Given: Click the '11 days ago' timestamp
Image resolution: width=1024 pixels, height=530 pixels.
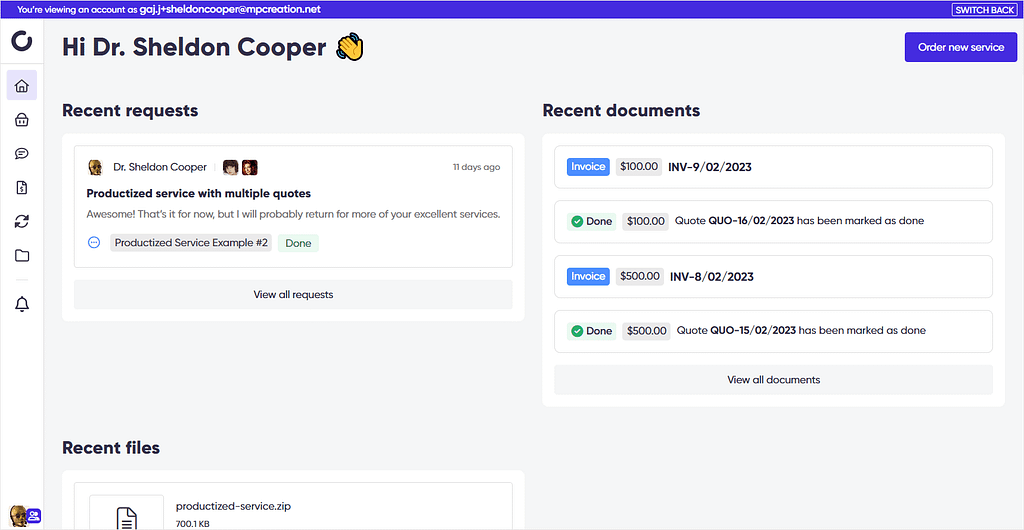Looking at the screenshot, I should [477, 167].
